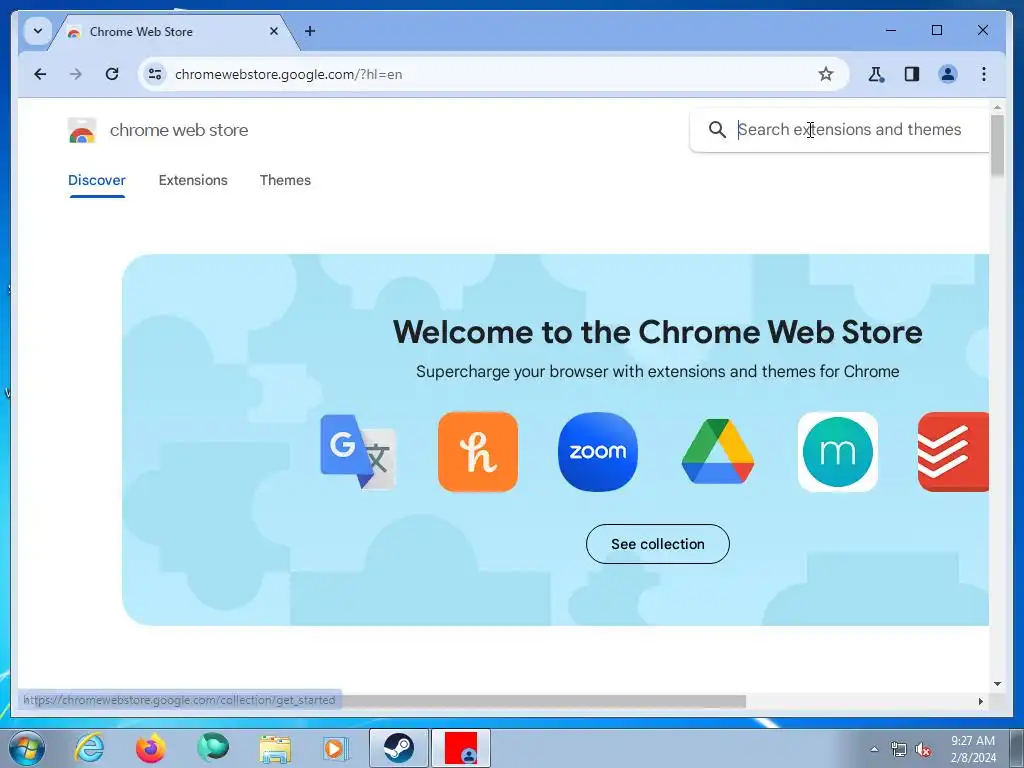Open the teal Momentum extension icon

pos(838,452)
